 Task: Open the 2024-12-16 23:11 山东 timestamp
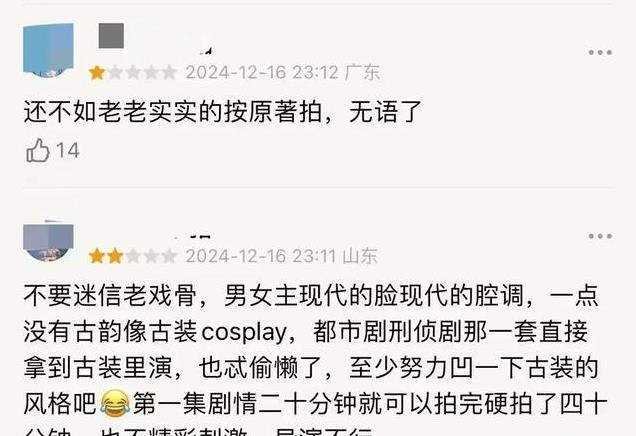[282, 256]
